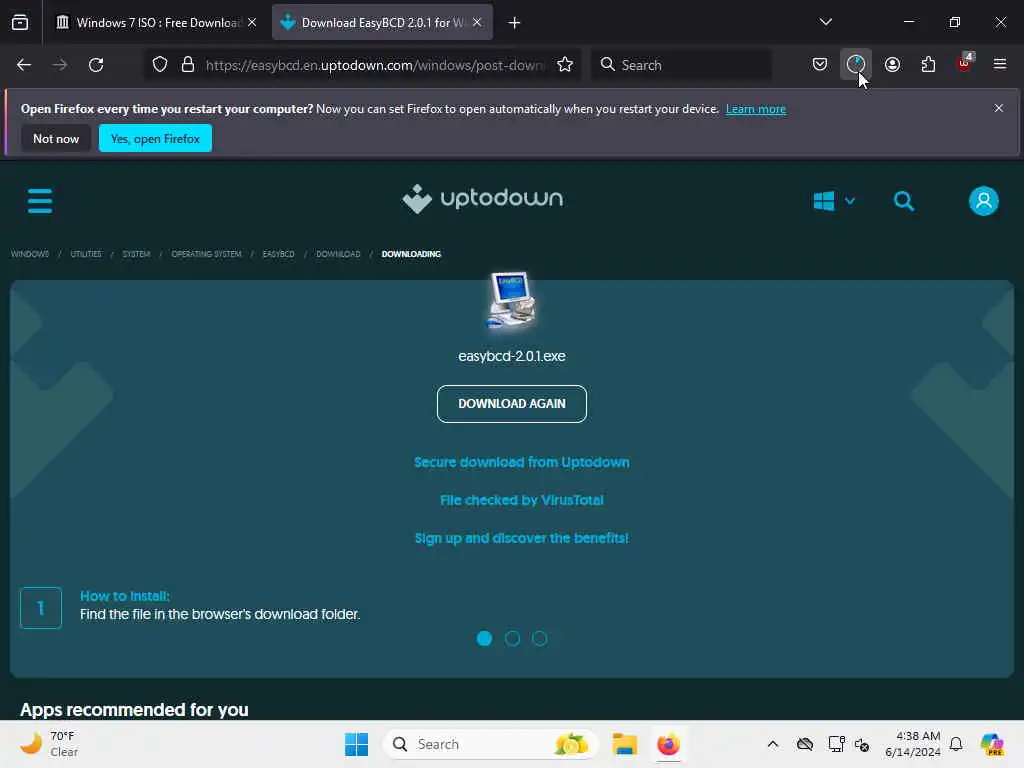Open tracking protection shield icon
Screen dimensions: 1024x768
pos(160,65)
